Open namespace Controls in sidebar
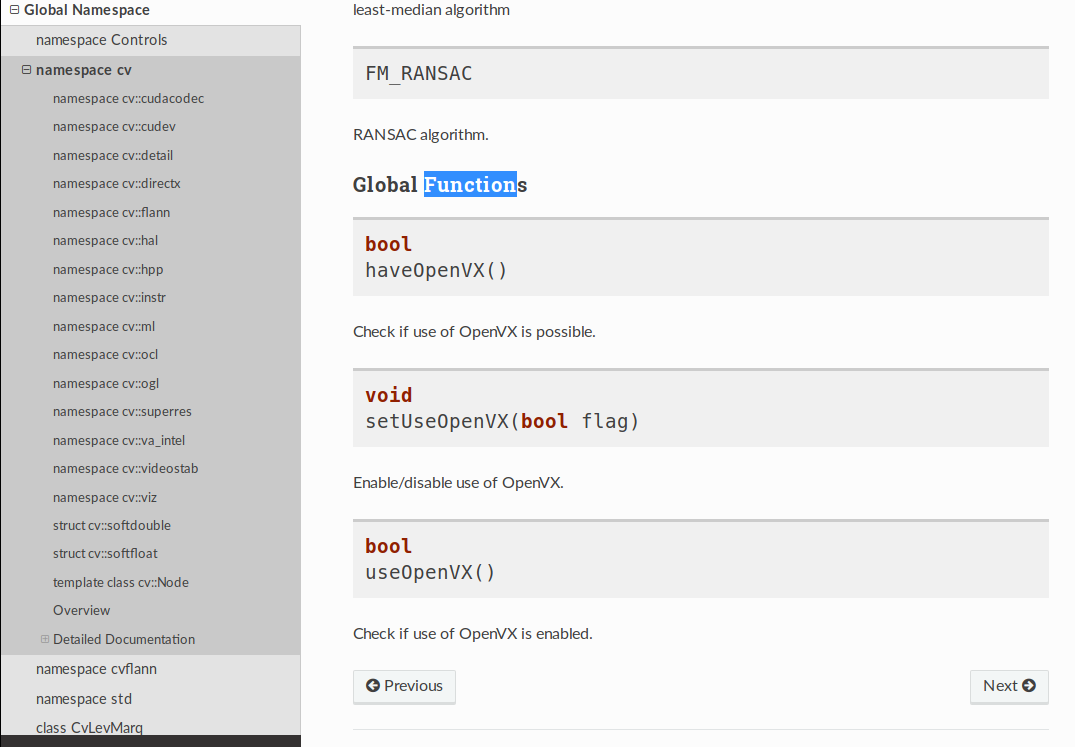The image size is (1075, 747). 101,40
